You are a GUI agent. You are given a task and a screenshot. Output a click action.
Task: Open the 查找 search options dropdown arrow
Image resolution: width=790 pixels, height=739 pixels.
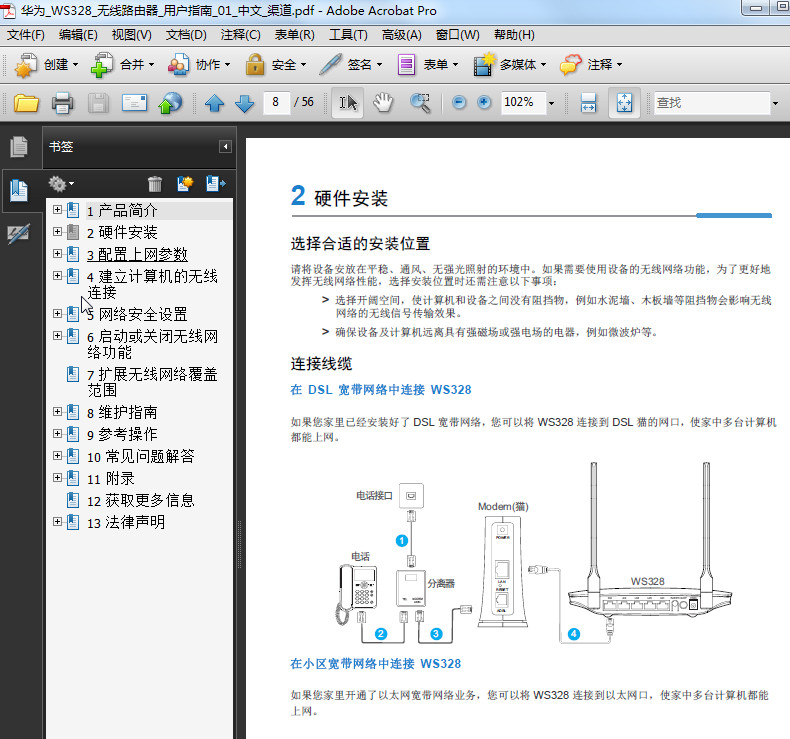(x=775, y=103)
